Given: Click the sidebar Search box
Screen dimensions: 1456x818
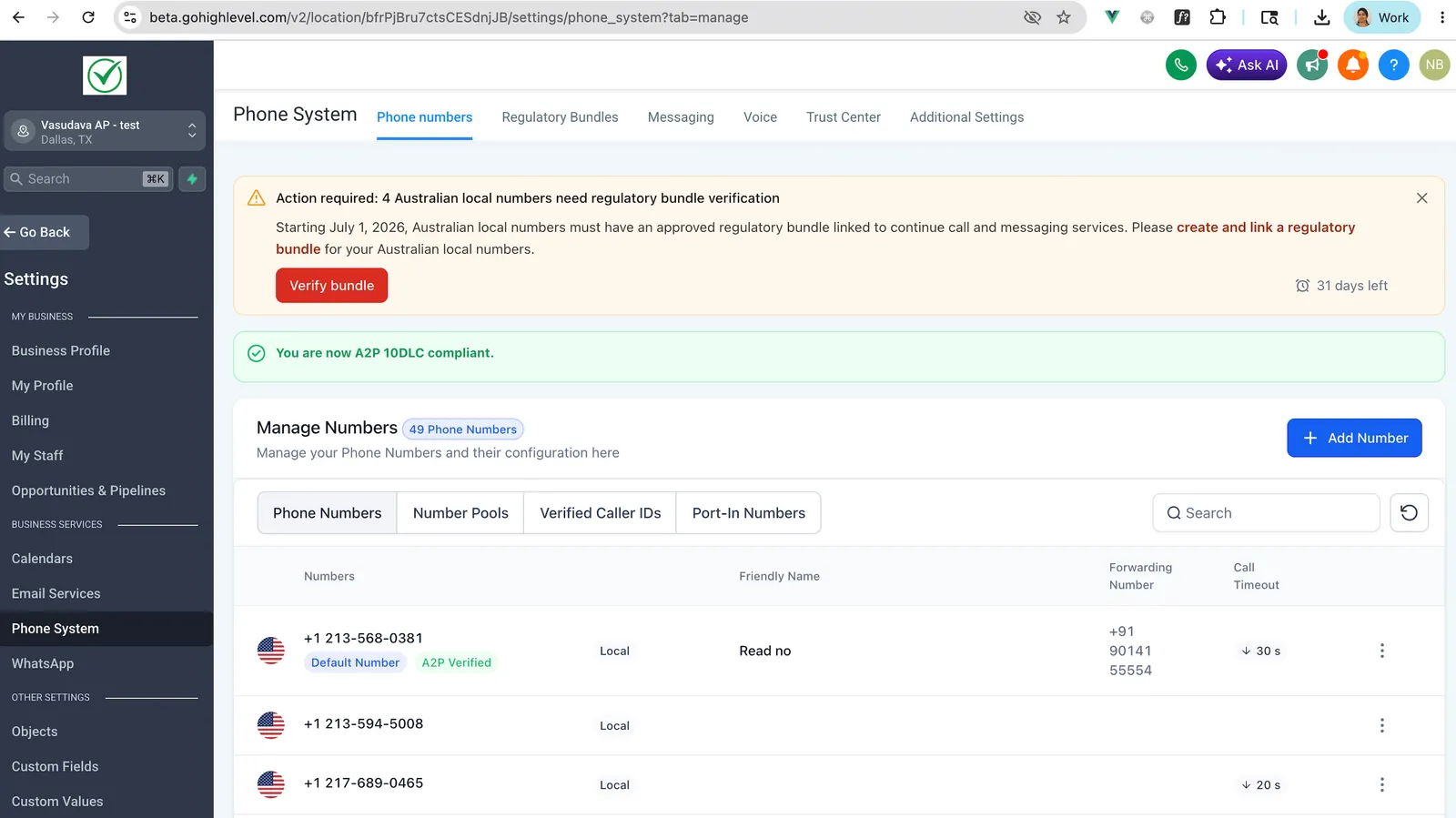Looking at the screenshot, I should pyautogui.click(x=88, y=179).
